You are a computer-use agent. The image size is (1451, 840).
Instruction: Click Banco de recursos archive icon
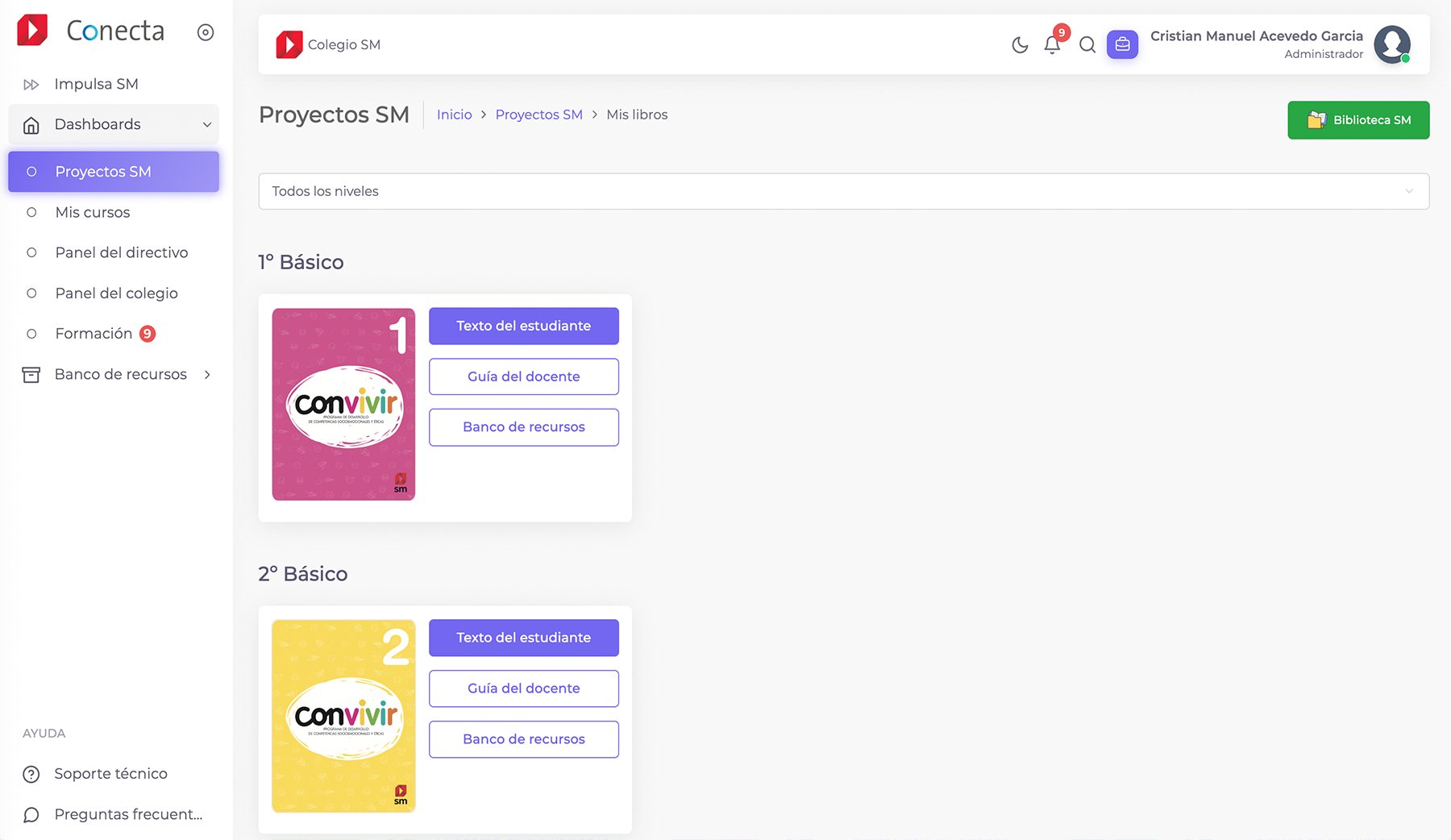[x=31, y=375]
